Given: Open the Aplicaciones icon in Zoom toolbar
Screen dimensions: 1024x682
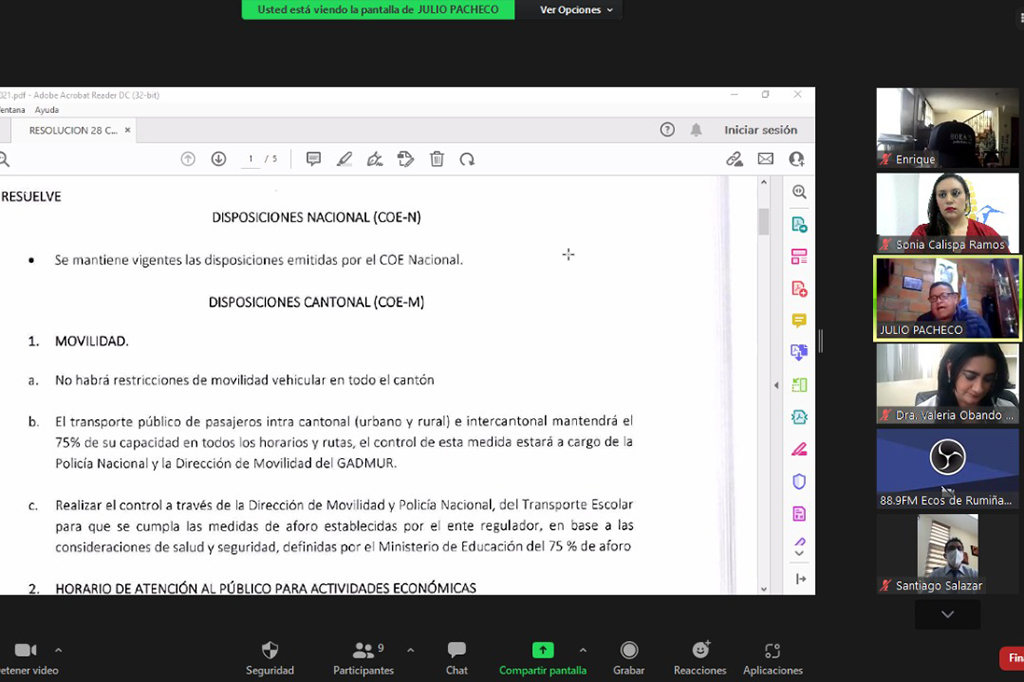Looking at the screenshot, I should [772, 651].
